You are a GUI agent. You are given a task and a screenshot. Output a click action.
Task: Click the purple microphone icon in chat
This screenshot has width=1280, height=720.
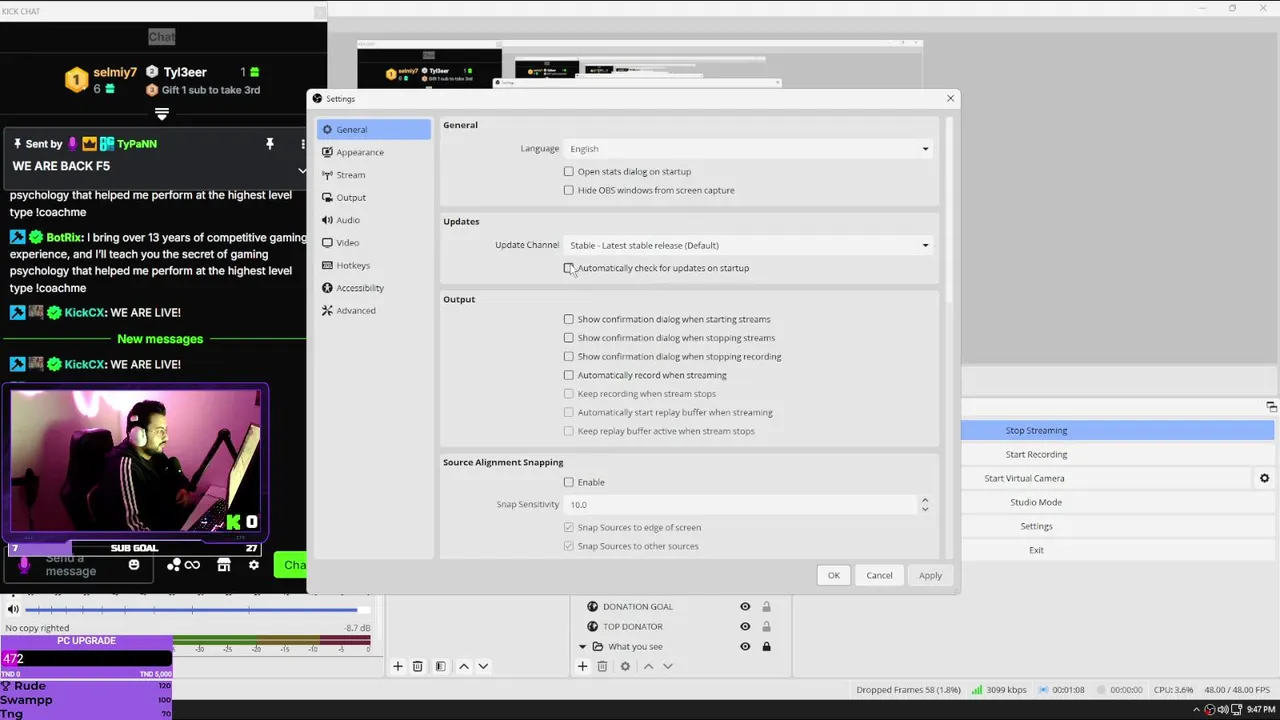(x=25, y=565)
